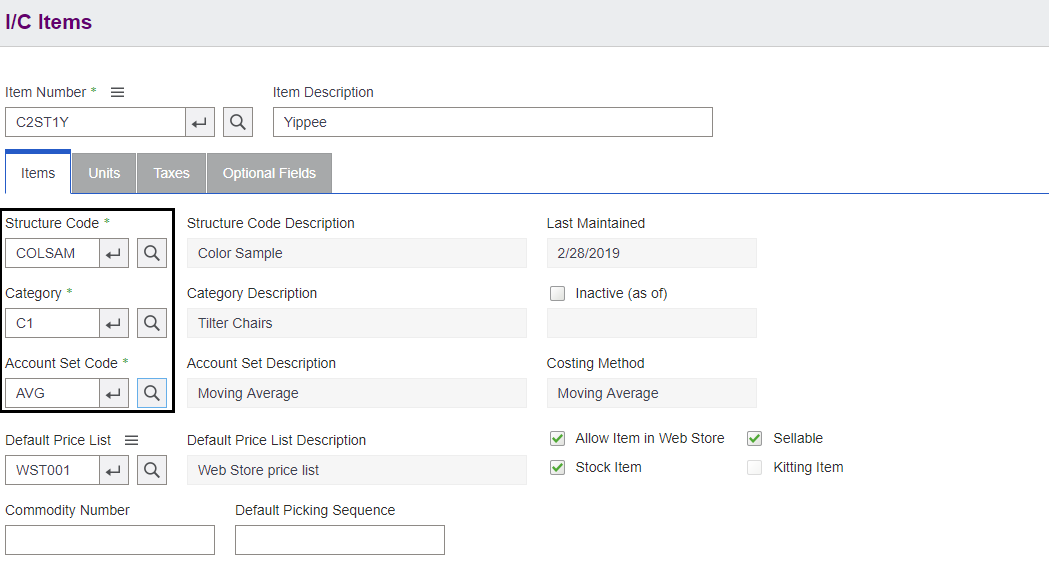Toggle the Inactive (as of) checkbox
This screenshot has width=1049, height=568.
[x=558, y=293]
